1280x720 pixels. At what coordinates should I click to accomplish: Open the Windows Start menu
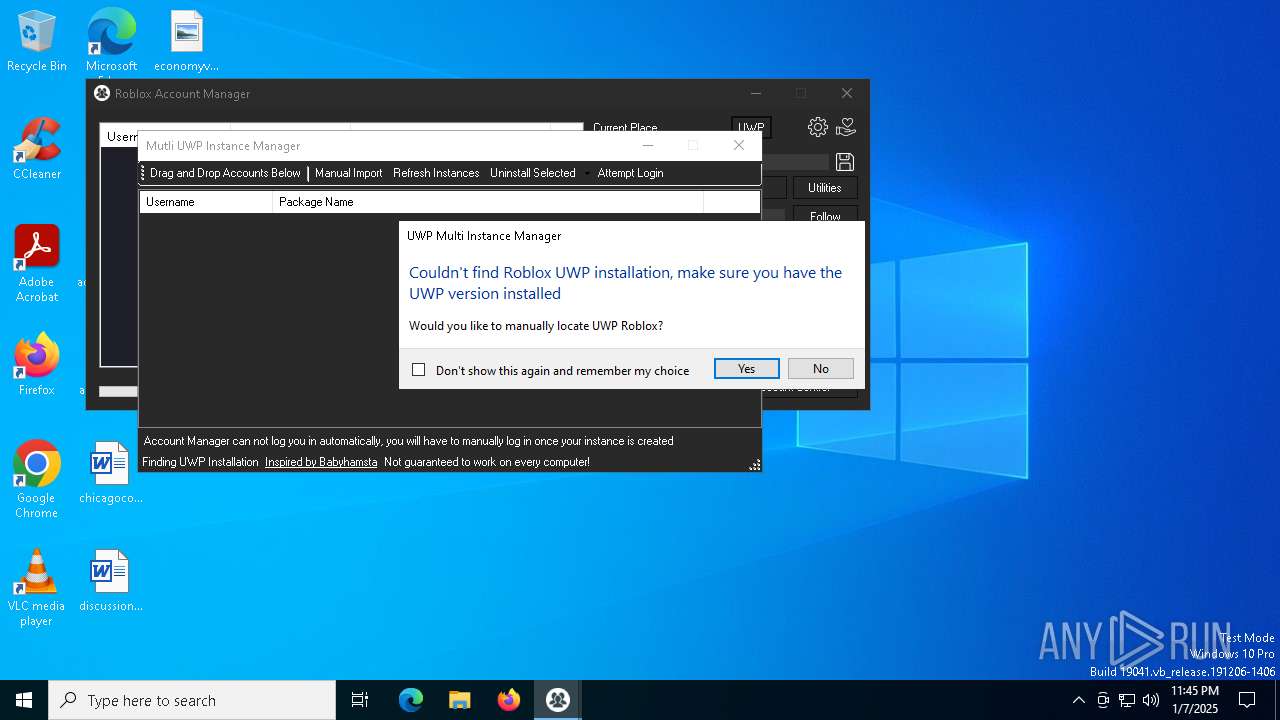[24, 700]
